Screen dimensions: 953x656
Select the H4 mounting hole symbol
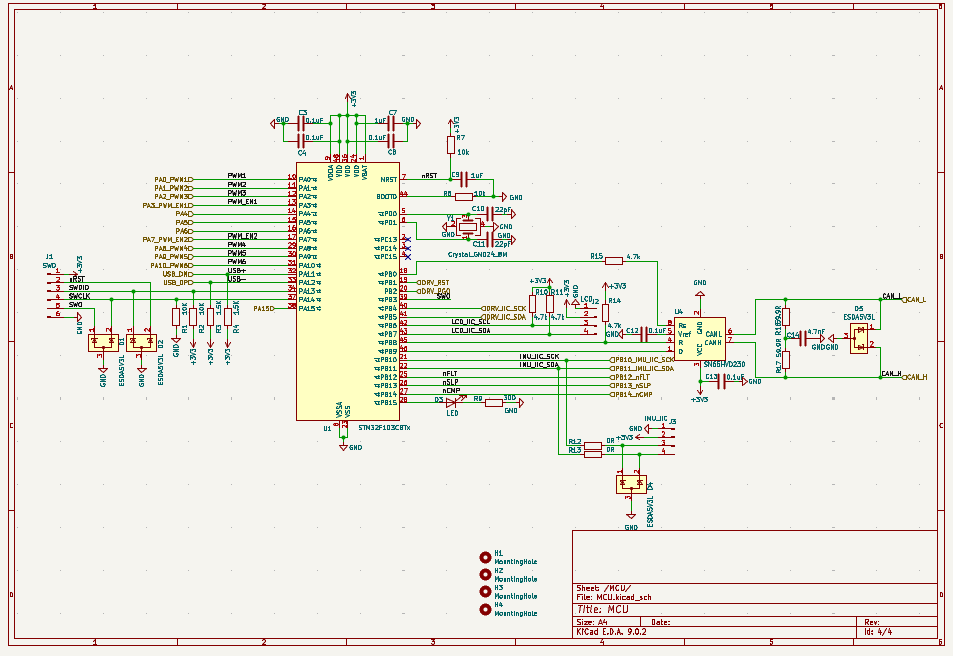486,608
